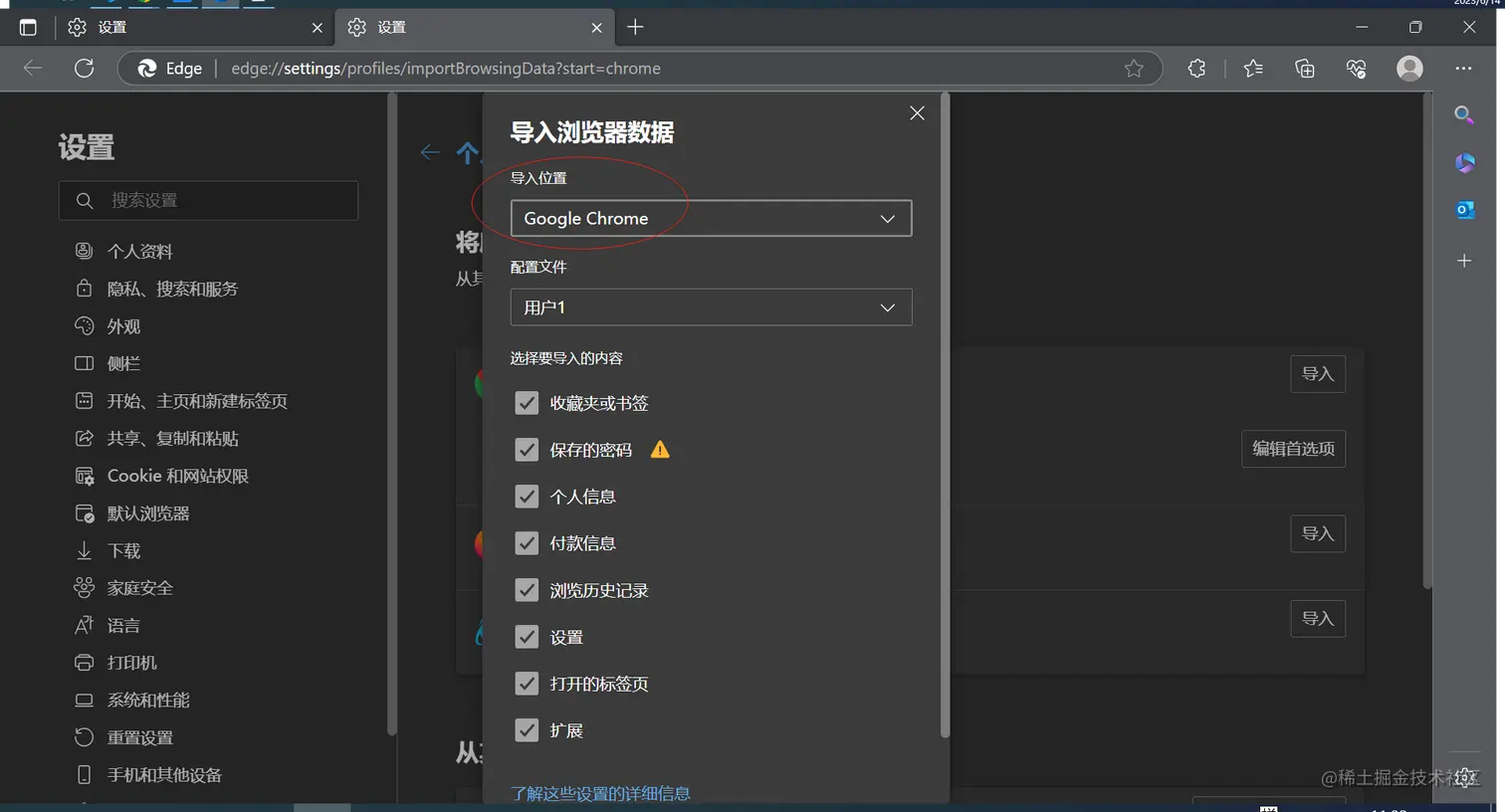
Task: Open the profile avatar icon
Action: tap(1409, 68)
